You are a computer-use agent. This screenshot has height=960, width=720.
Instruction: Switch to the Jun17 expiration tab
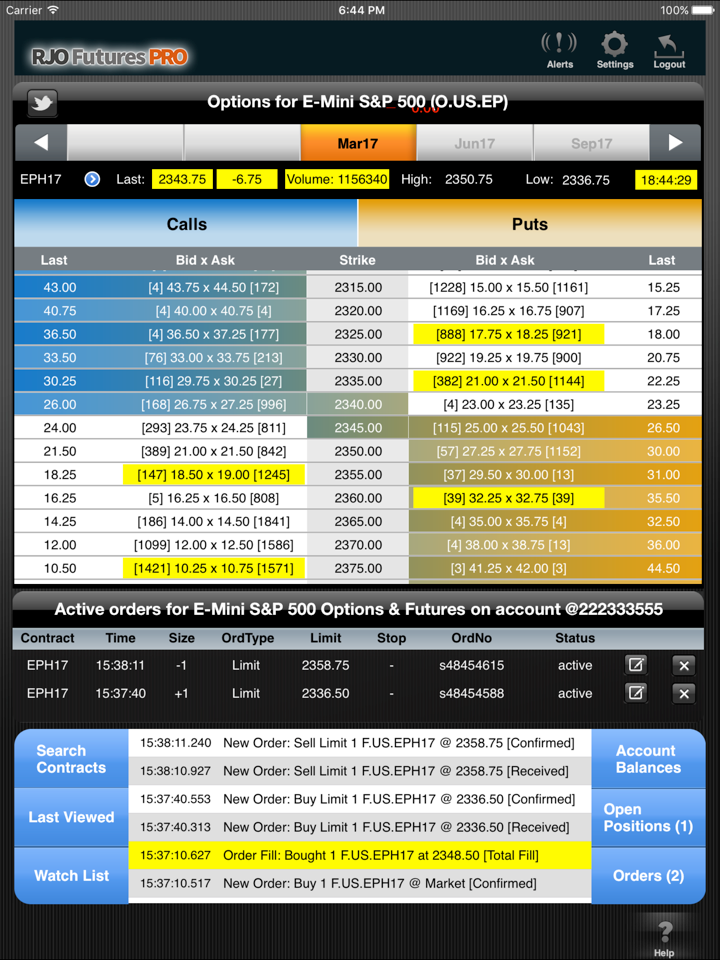point(474,143)
